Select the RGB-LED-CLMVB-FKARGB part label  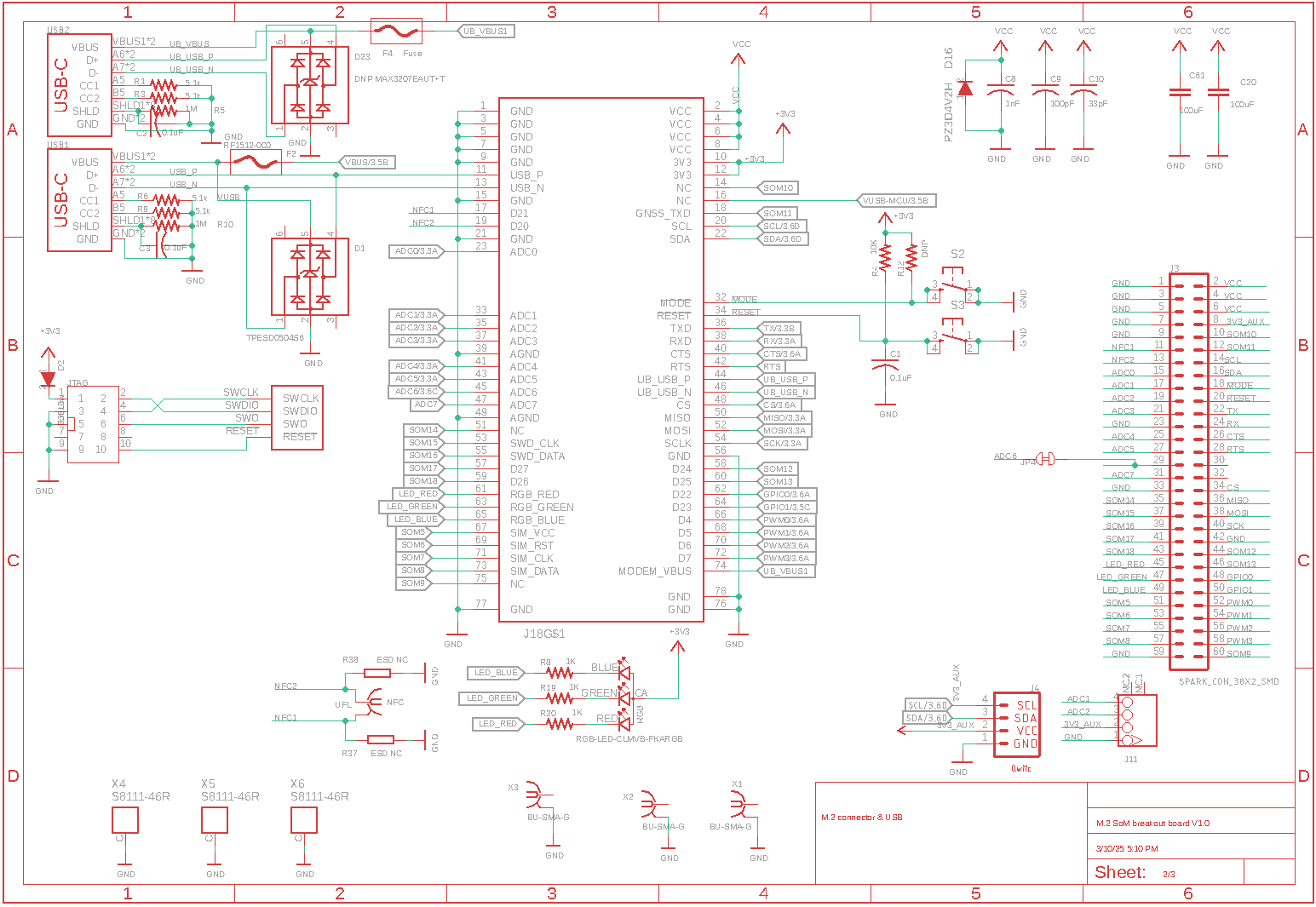629,739
